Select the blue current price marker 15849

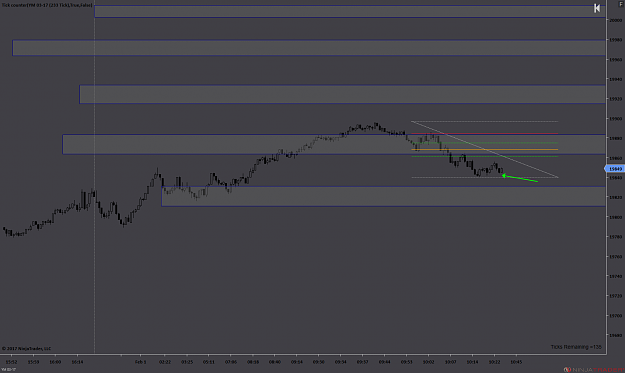[x=615, y=169]
